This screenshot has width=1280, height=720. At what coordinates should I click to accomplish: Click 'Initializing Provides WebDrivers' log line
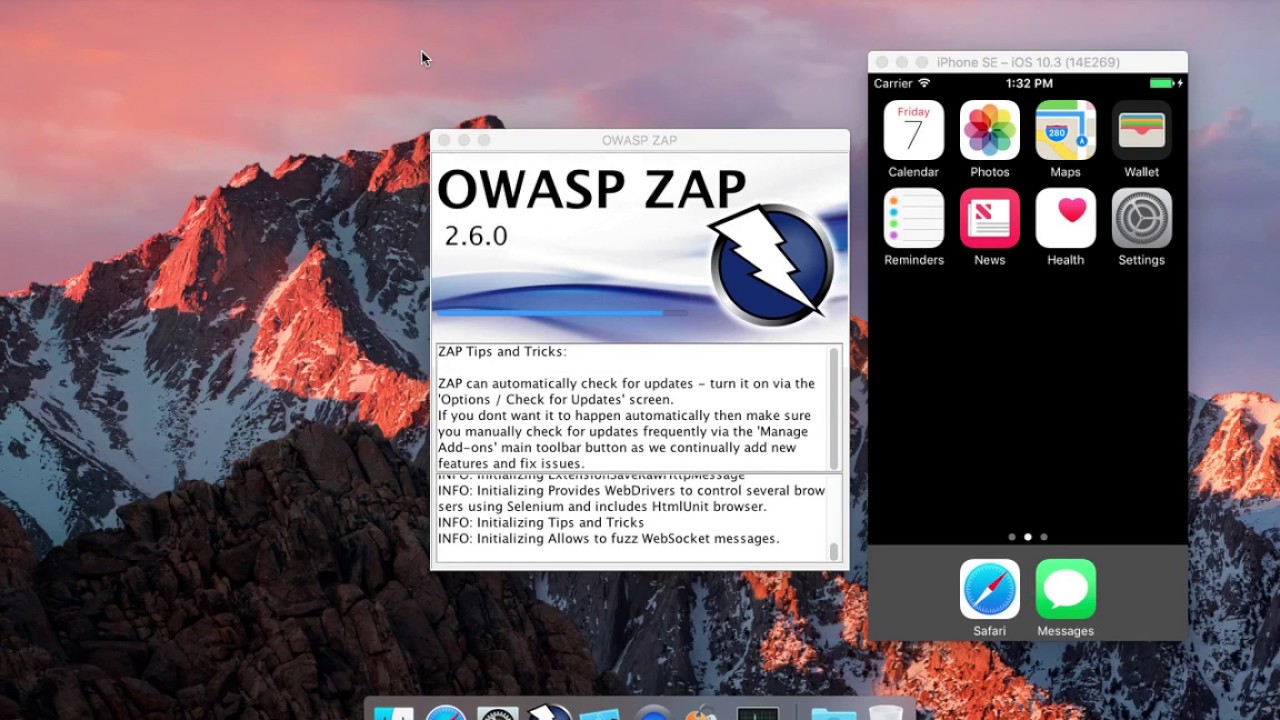click(631, 499)
